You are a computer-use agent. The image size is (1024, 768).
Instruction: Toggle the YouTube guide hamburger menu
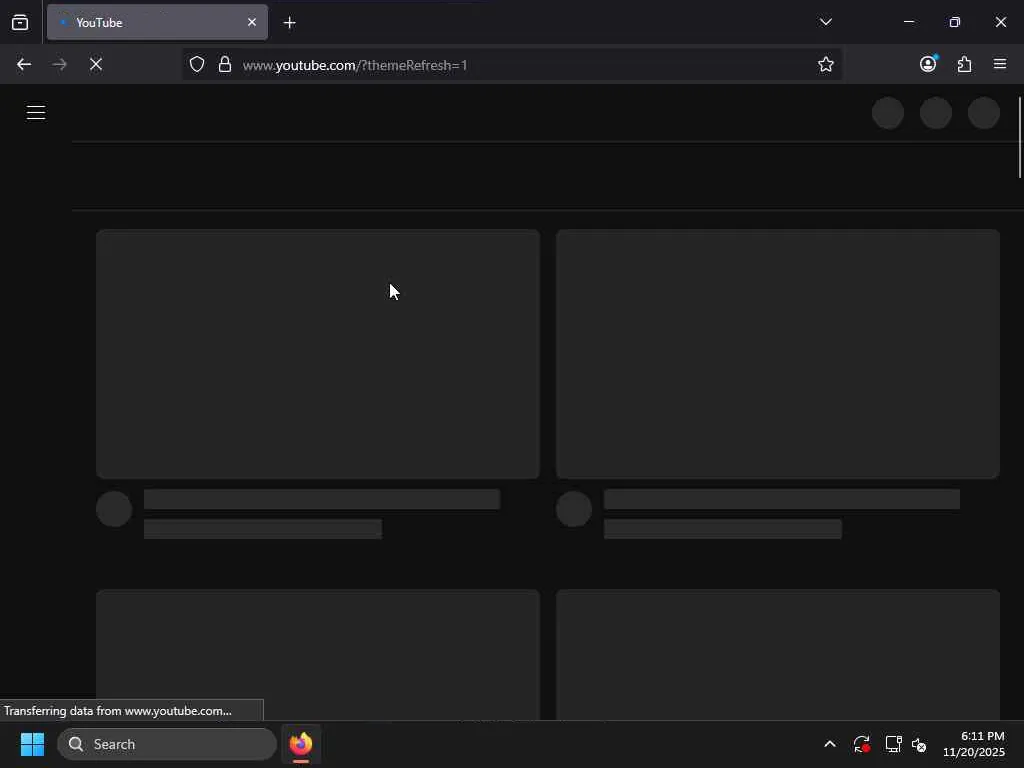[36, 112]
